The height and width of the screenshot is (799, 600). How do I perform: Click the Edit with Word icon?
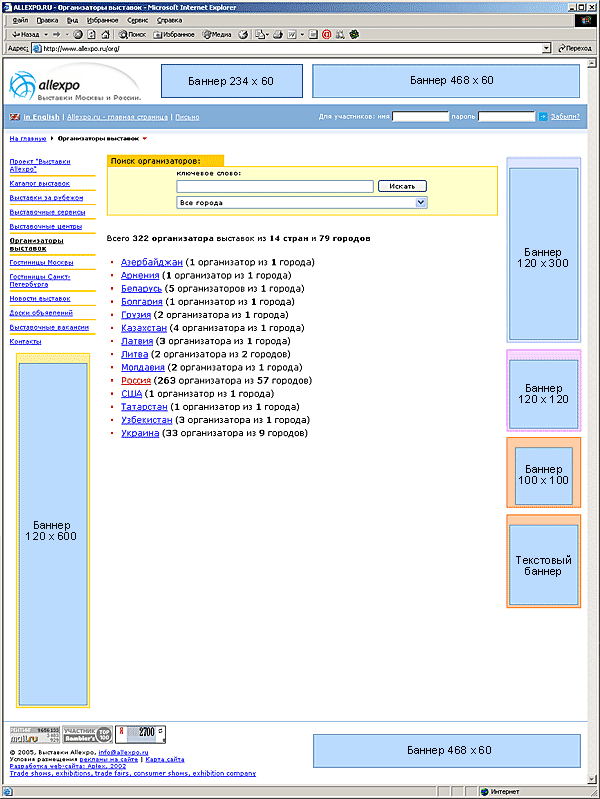[292, 35]
